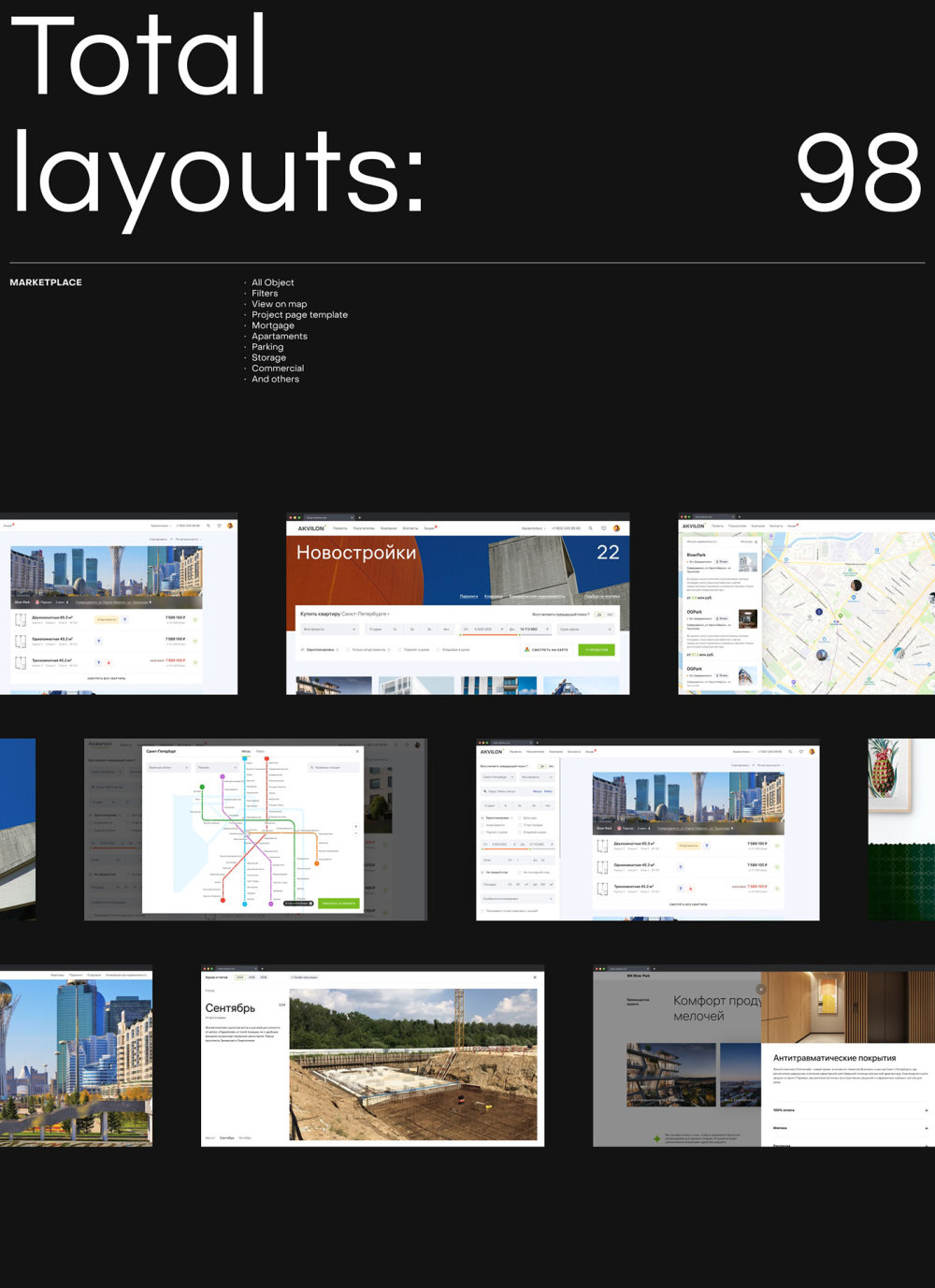Image resolution: width=935 pixels, height=1288 pixels.
Task: Open the September construction site photo
Action: [x=413, y=1066]
